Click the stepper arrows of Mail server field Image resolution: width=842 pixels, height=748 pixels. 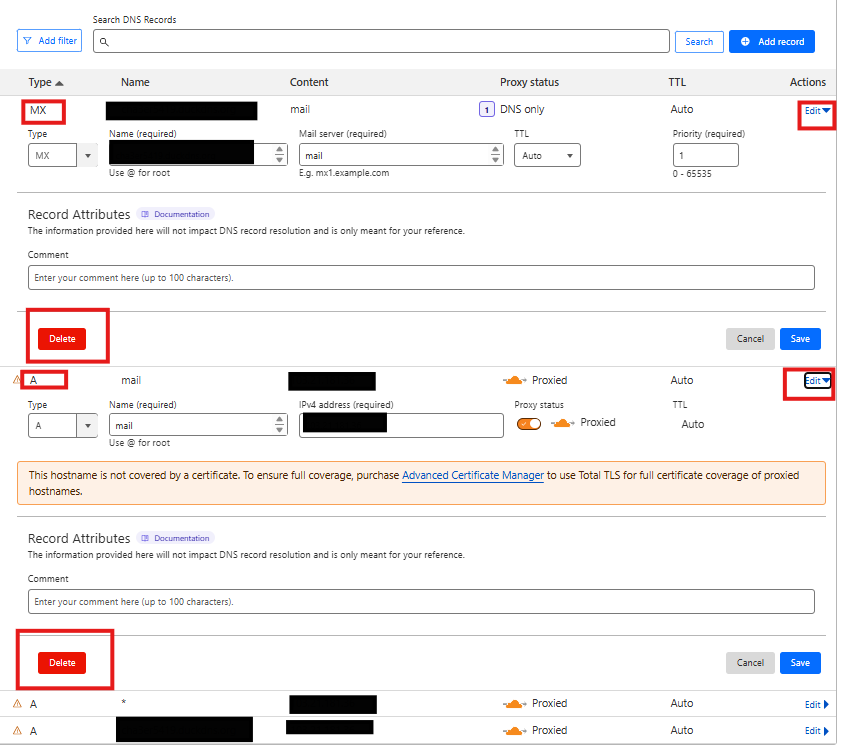pyautogui.click(x=495, y=155)
